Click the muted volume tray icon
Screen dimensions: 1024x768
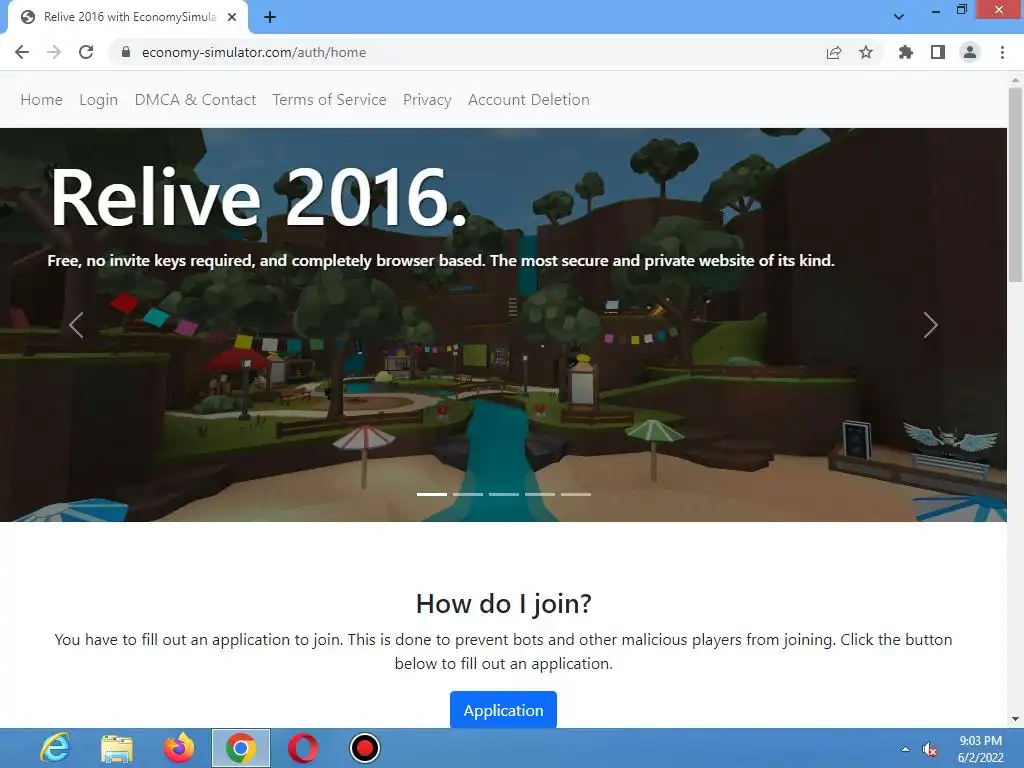pyautogui.click(x=930, y=749)
